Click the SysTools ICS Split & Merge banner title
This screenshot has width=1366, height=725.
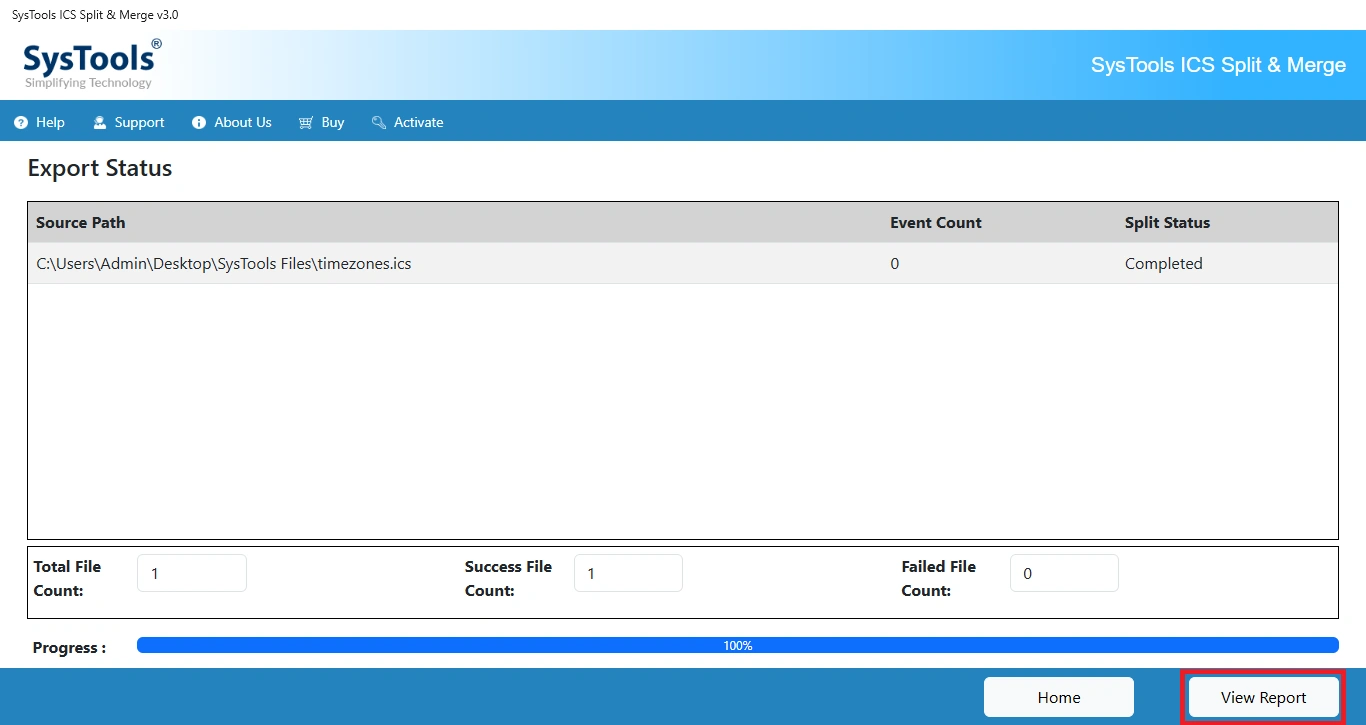pos(1218,65)
